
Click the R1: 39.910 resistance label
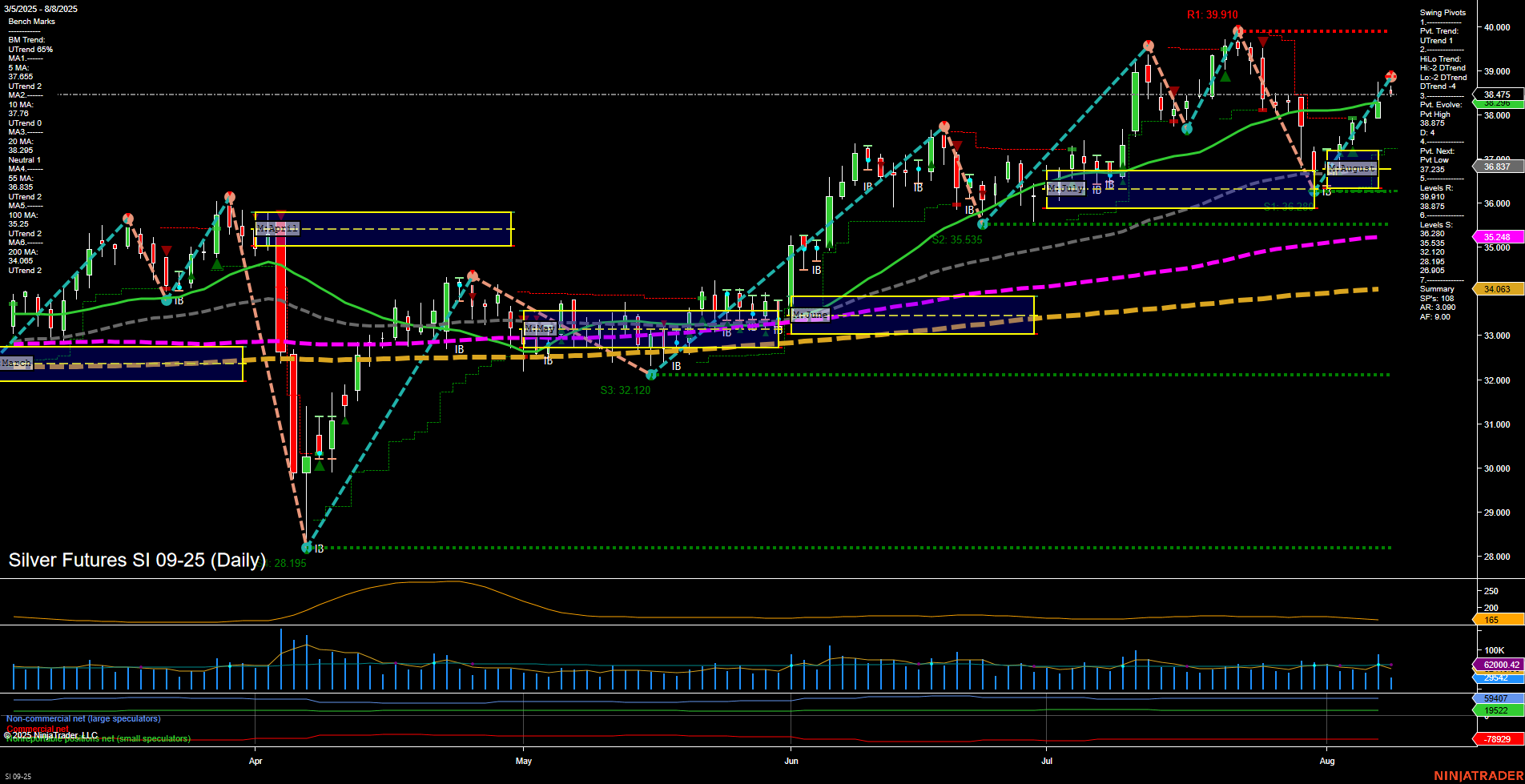tap(1211, 14)
